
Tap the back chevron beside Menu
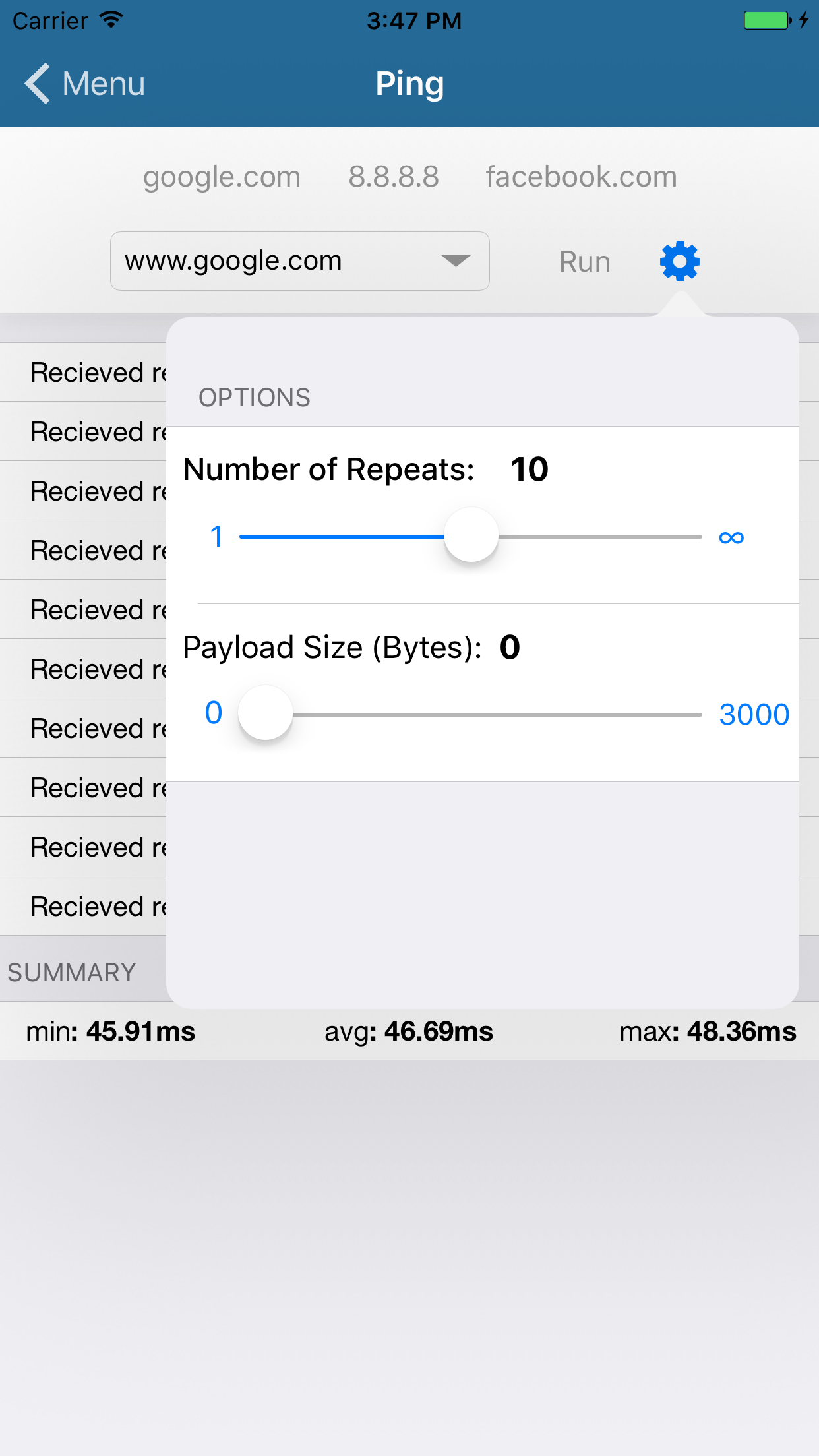click(x=38, y=84)
